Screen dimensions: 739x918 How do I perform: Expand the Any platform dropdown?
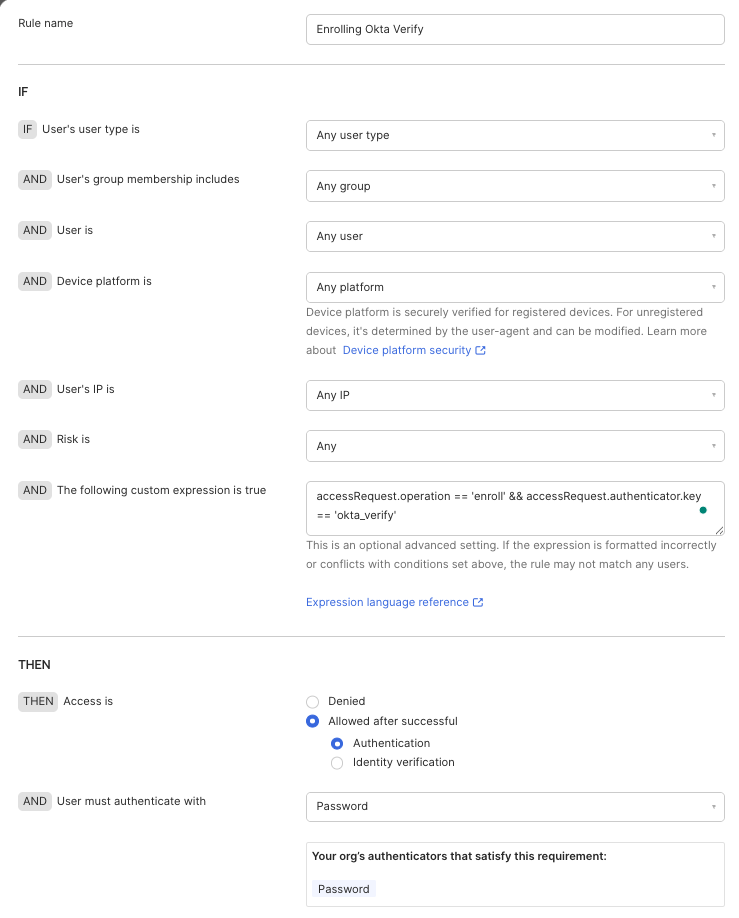515,287
